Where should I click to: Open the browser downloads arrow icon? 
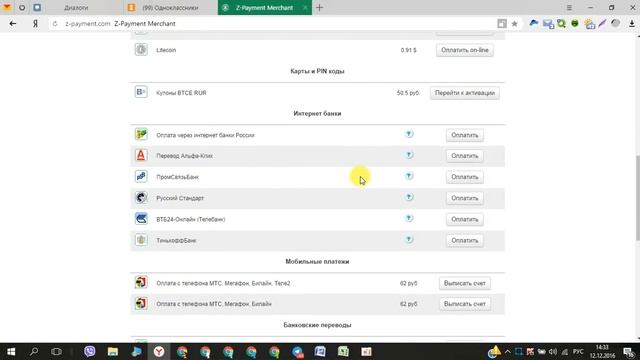point(632,24)
